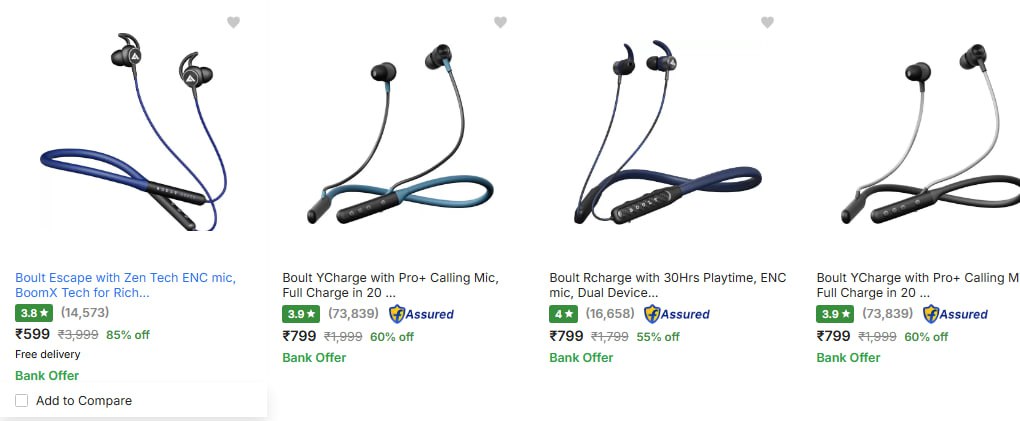
Task: View the grey Boult YCharge product image
Action: 930,135
